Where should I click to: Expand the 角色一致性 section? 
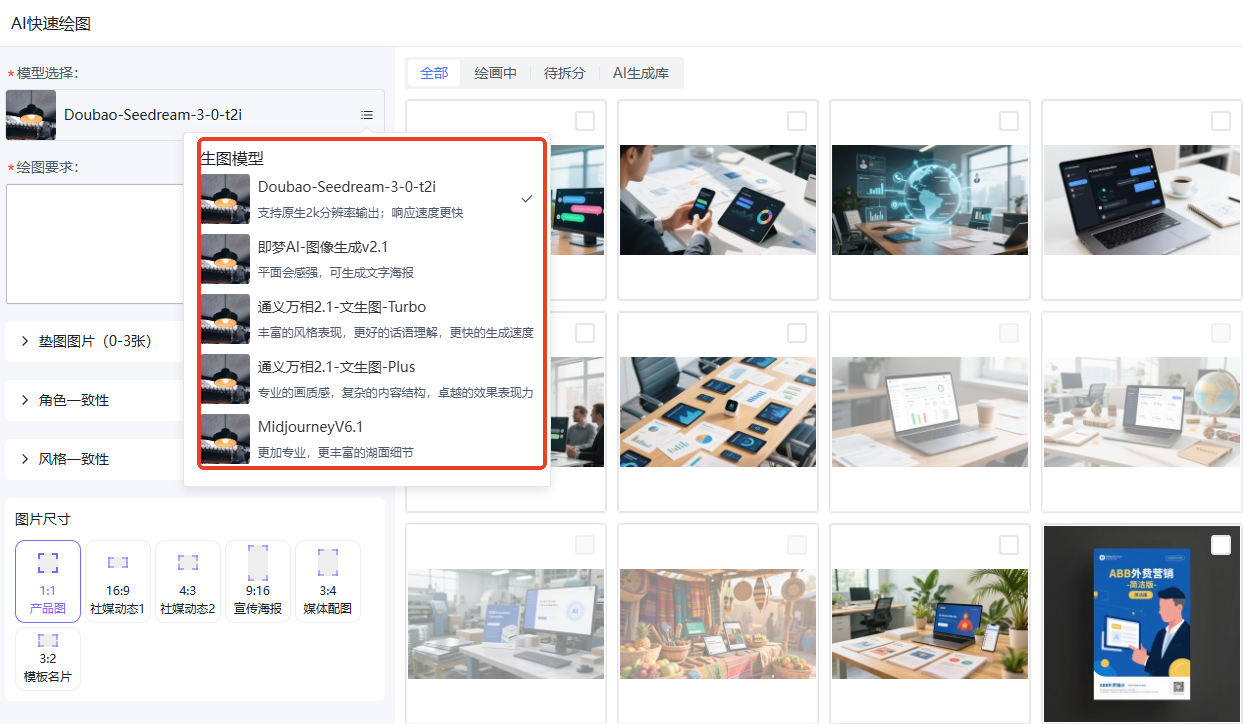pyautogui.click(x=26, y=400)
